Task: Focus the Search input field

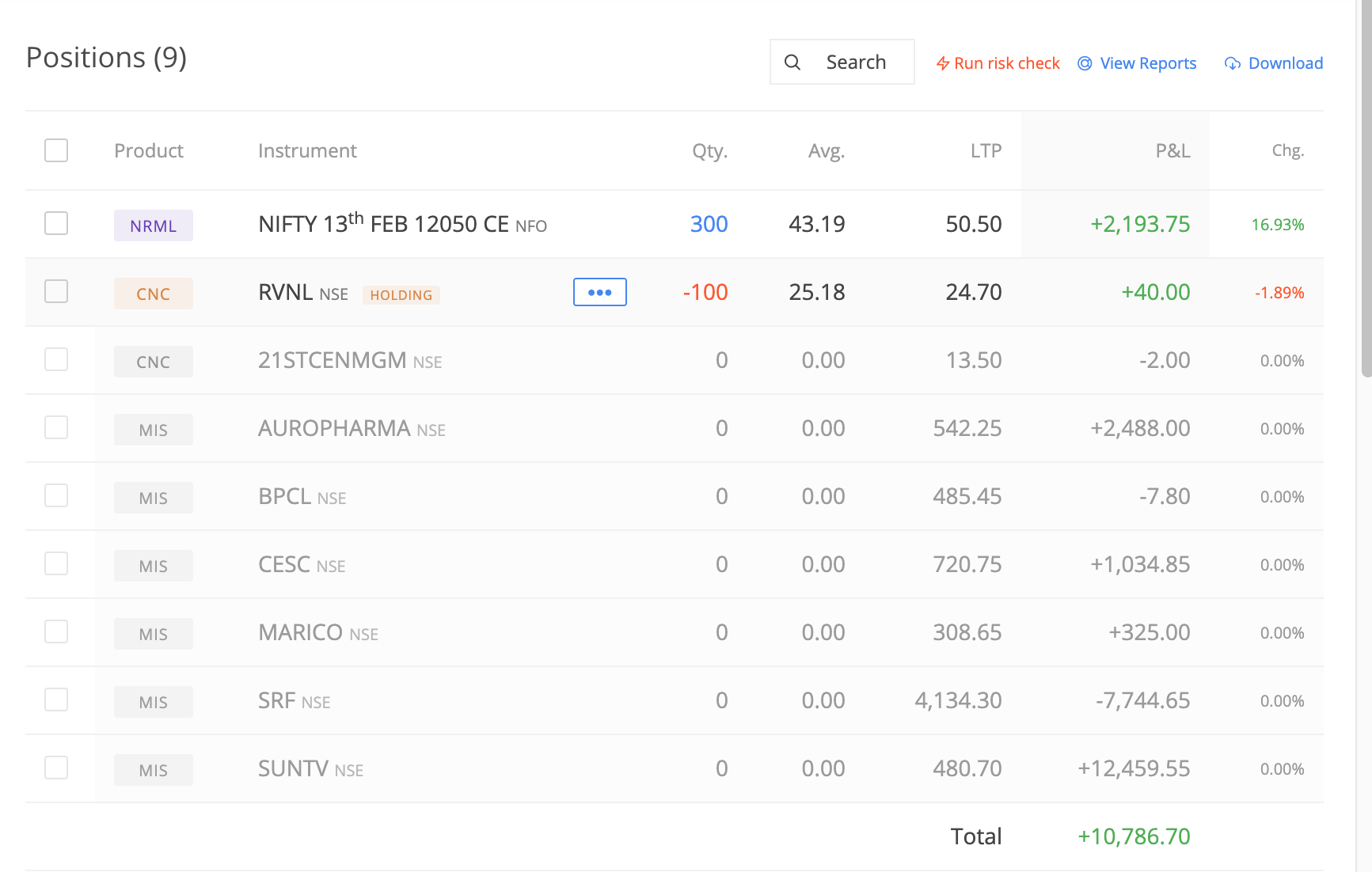Action: click(x=842, y=62)
